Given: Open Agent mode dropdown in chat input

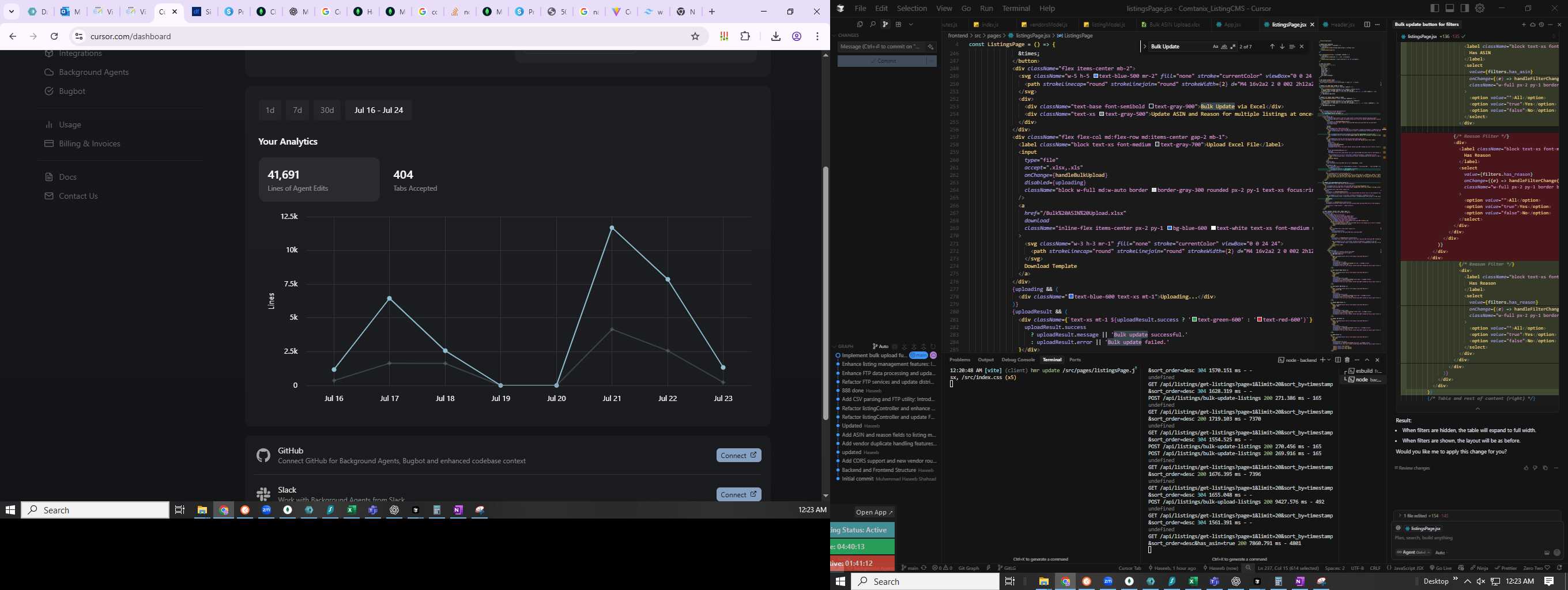Looking at the screenshot, I should (1414, 553).
